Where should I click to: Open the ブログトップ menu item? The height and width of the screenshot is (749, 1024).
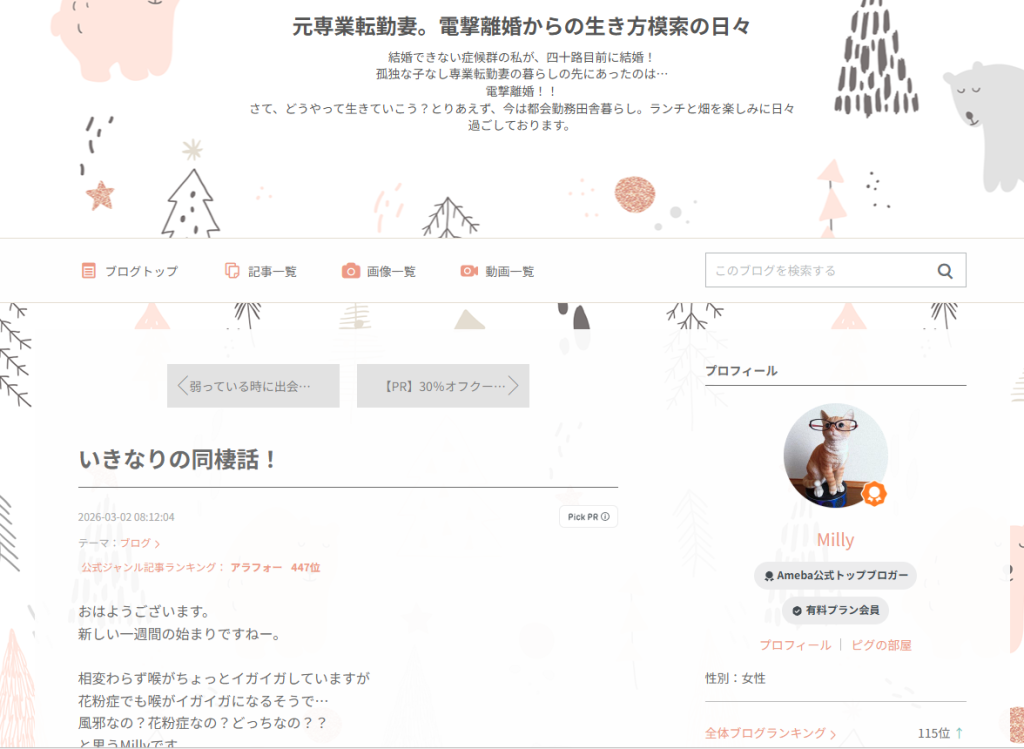point(141,271)
